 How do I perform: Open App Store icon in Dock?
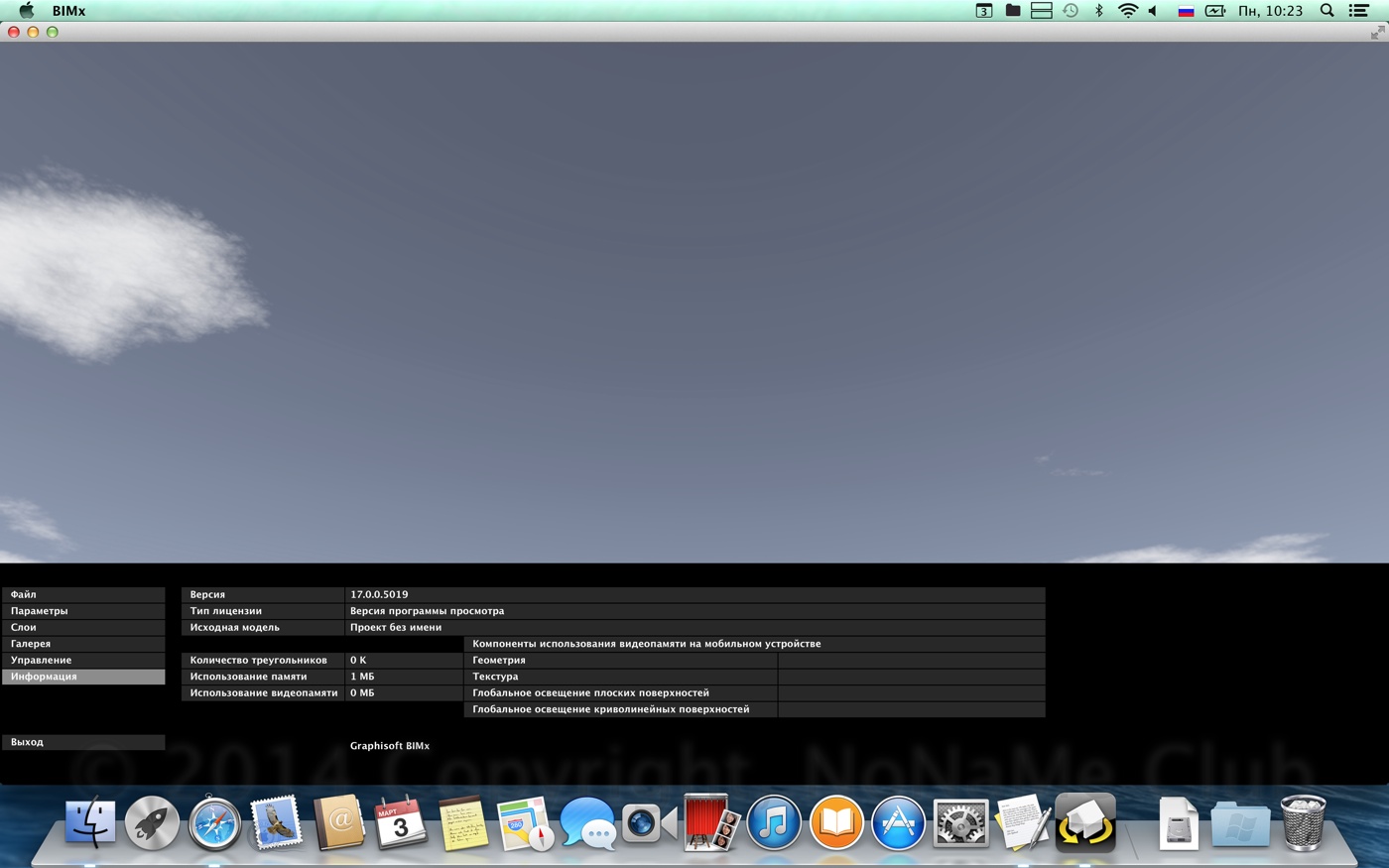[898, 823]
